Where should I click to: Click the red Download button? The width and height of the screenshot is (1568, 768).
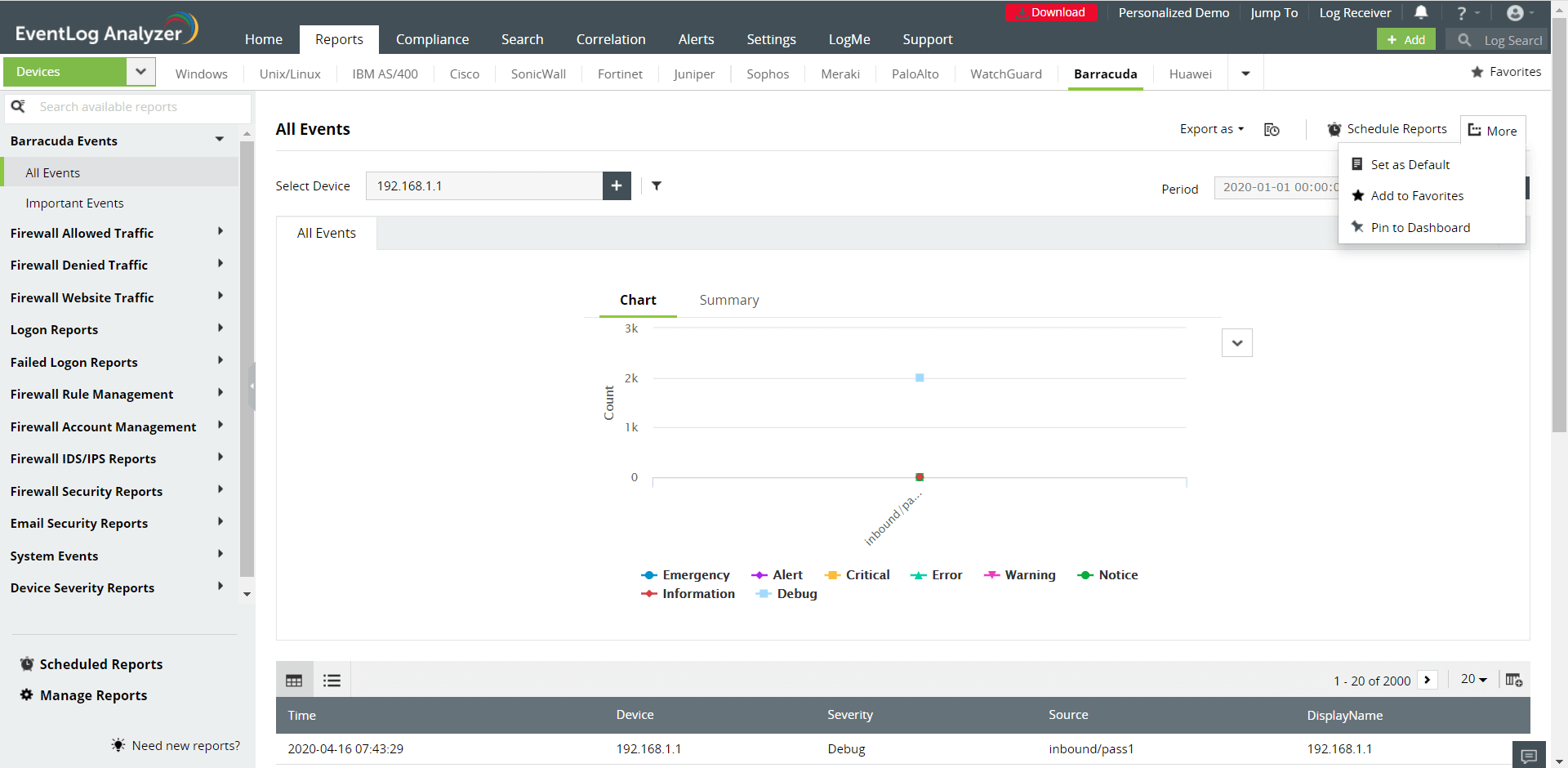click(1050, 12)
